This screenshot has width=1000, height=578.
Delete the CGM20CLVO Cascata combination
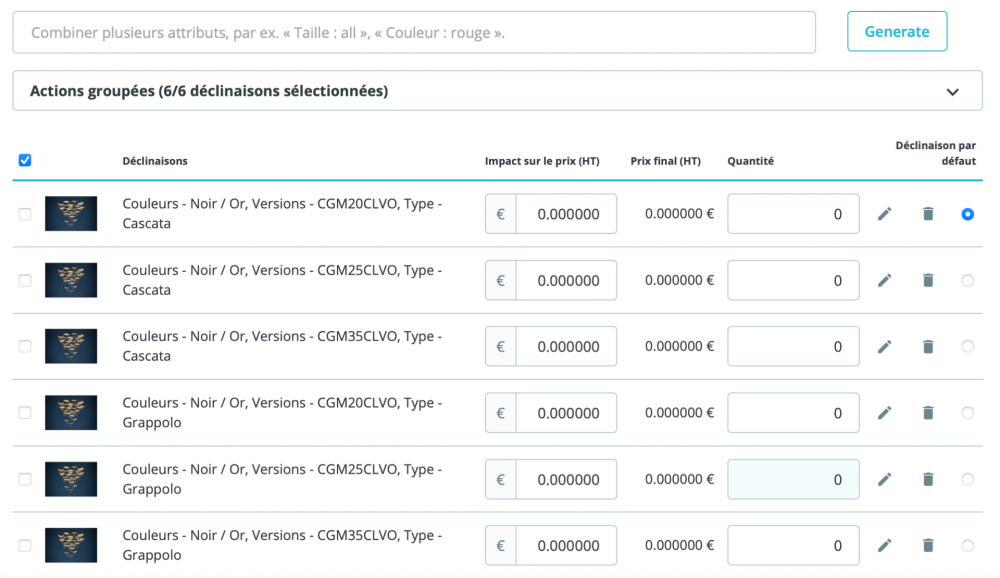(x=929, y=214)
